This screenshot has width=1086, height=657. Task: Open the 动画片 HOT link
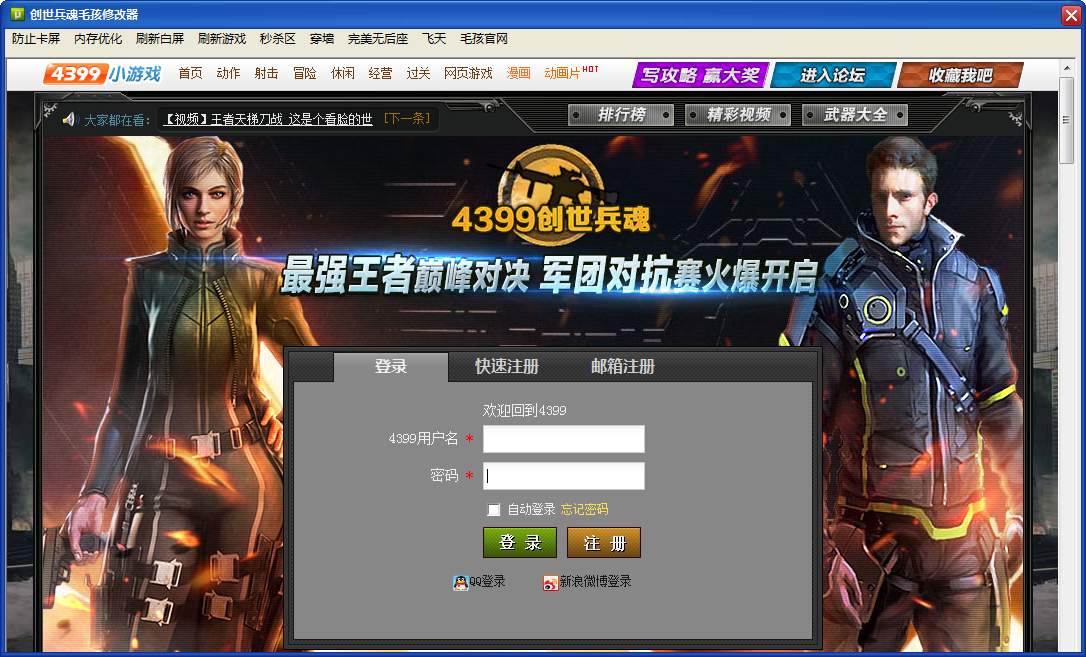point(571,73)
